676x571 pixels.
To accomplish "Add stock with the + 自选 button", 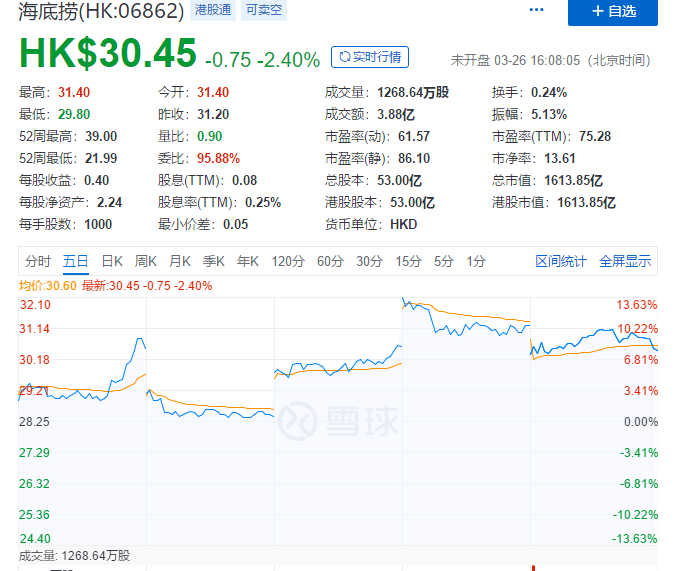I will [613, 12].
